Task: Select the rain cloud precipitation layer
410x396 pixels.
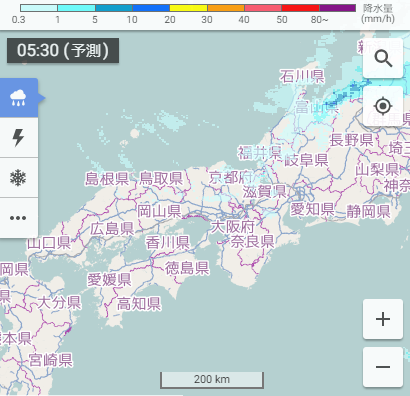Action: pos(19,98)
